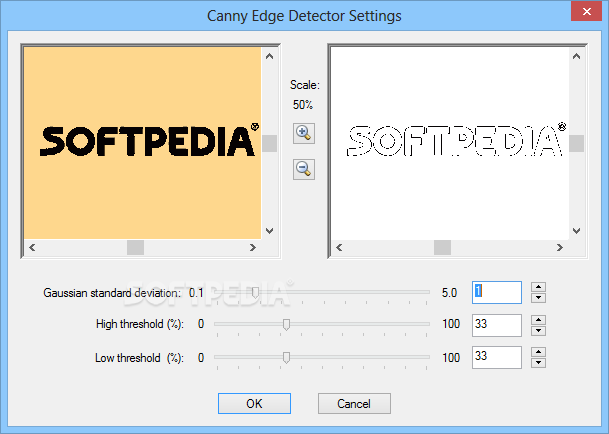Focus the High threshold value field
The image size is (609, 434).
point(497,325)
